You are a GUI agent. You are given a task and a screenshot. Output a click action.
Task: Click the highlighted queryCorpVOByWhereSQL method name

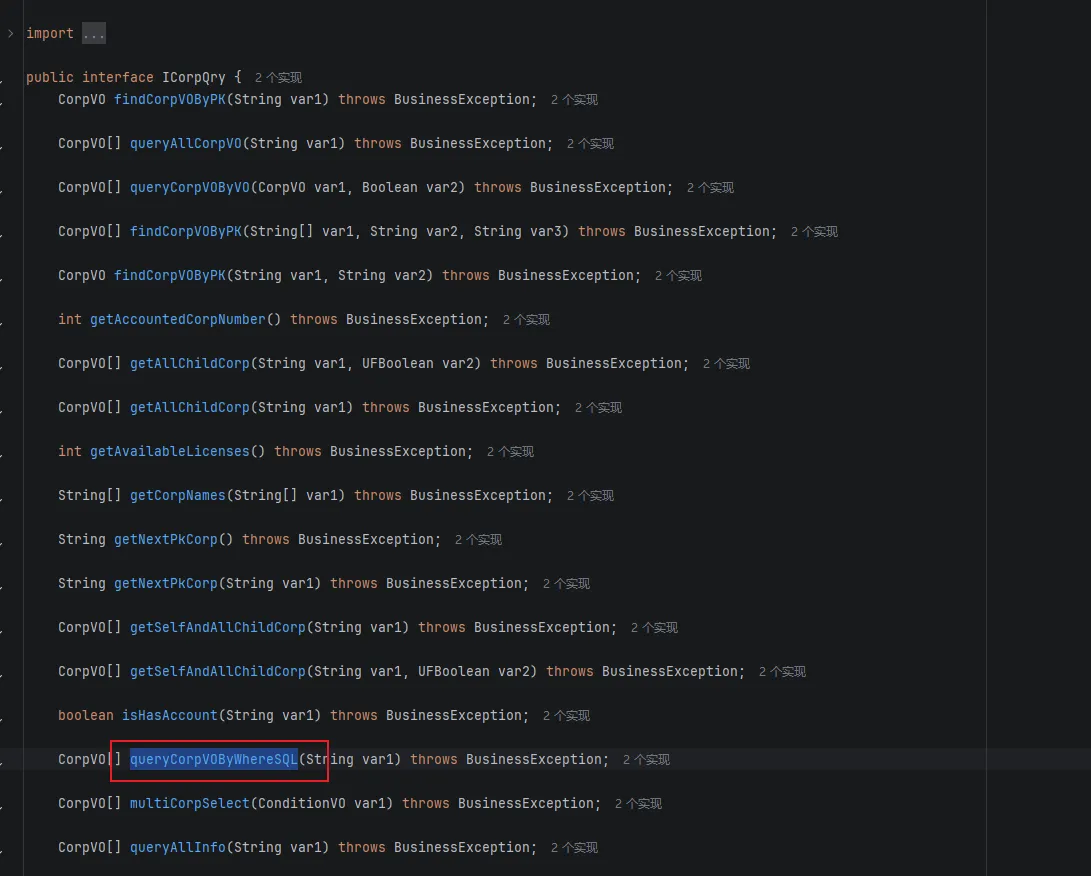tap(213, 760)
